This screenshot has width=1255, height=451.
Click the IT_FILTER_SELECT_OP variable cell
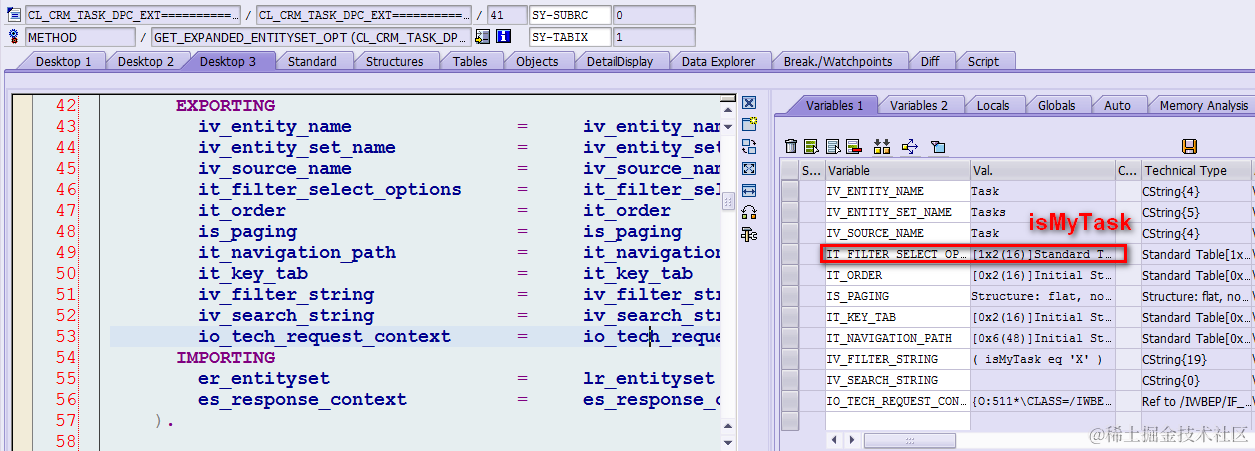click(x=897, y=254)
